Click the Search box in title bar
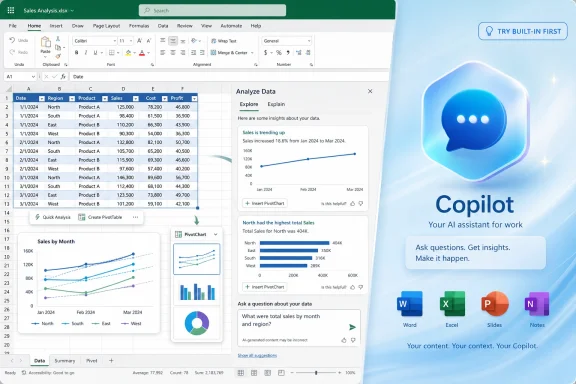 pyautogui.click(x=212, y=10)
